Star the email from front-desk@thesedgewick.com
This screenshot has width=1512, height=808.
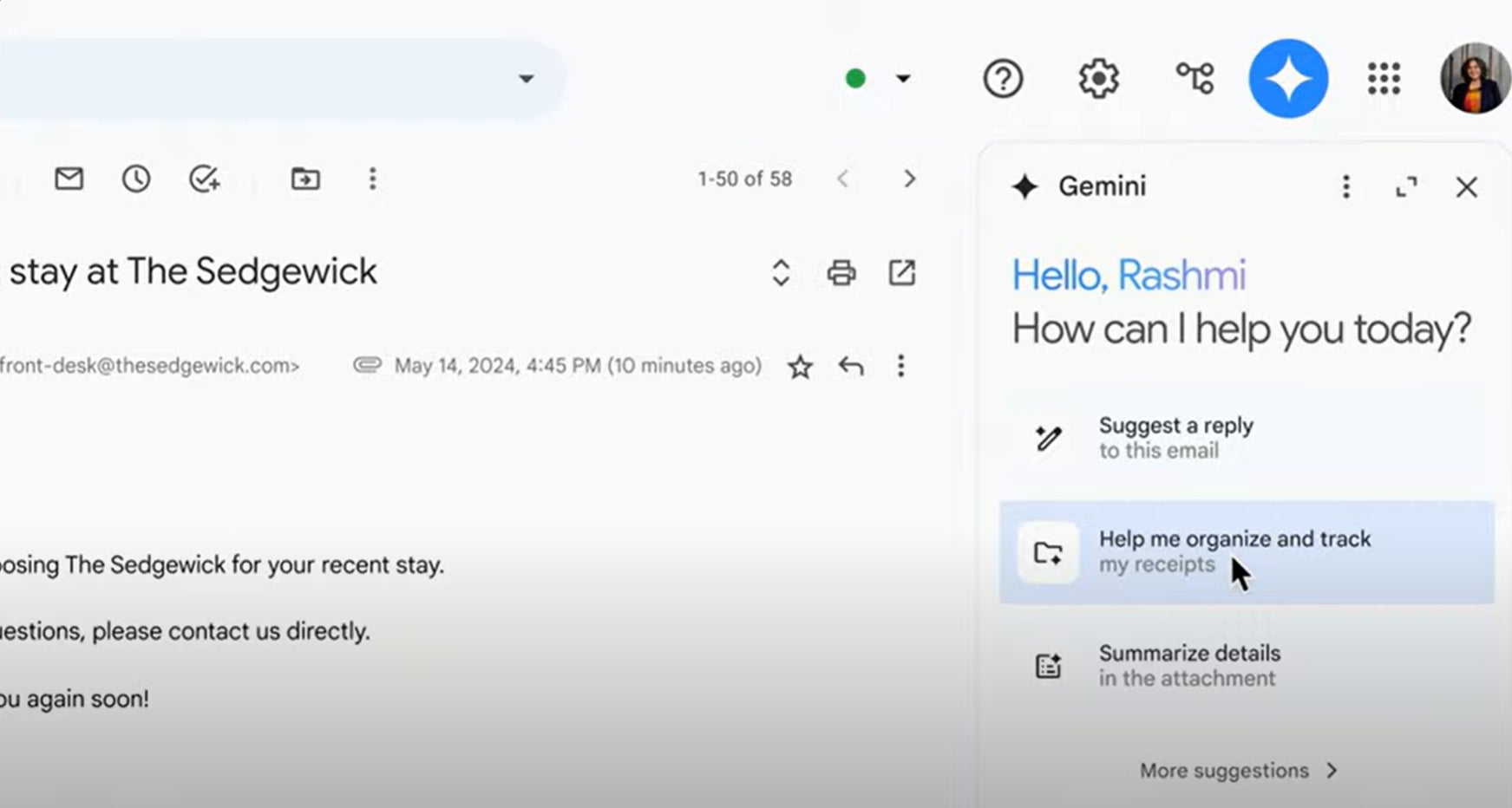(799, 367)
